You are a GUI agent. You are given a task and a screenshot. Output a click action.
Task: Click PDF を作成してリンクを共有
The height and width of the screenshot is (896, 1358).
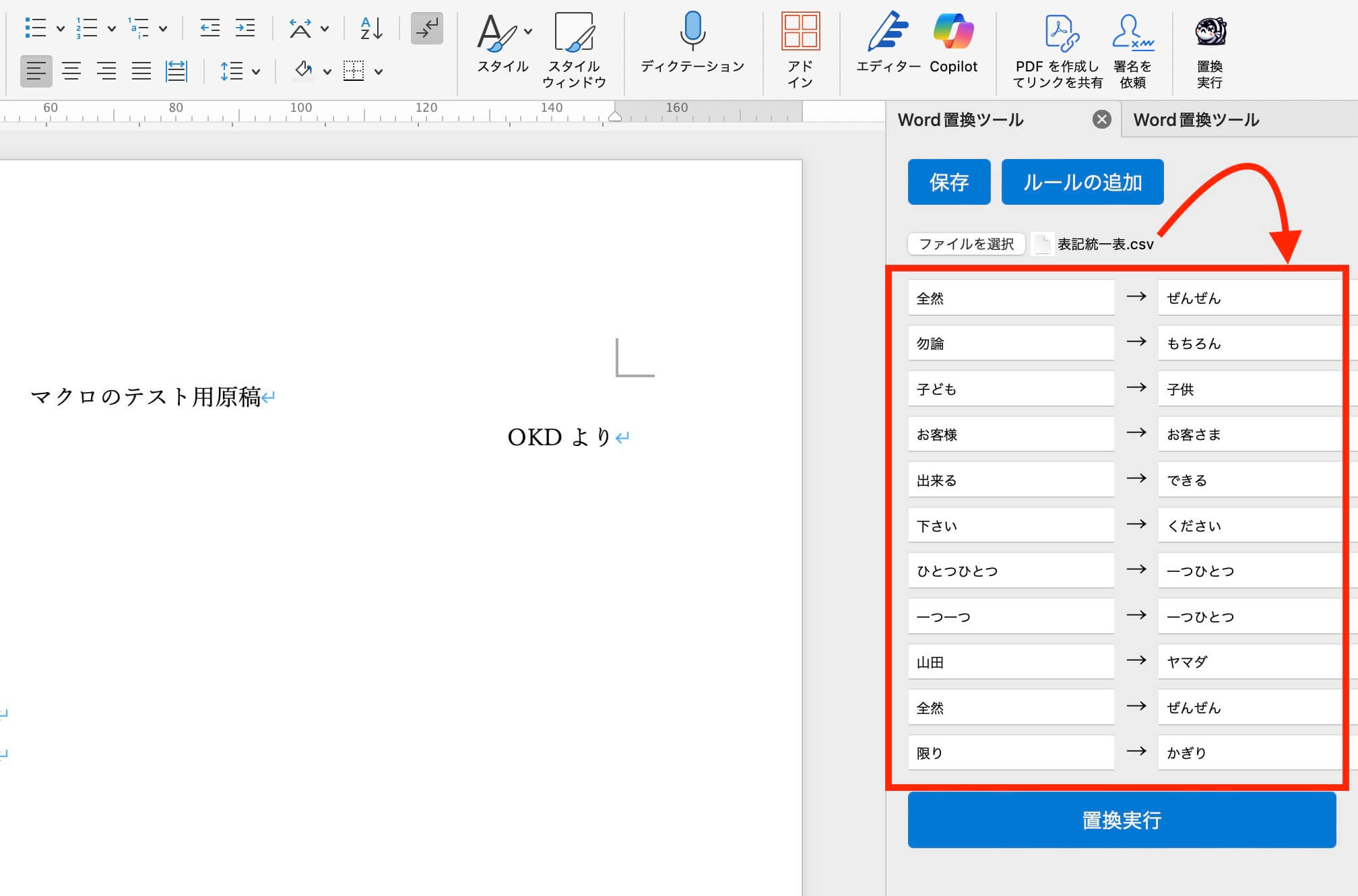tap(1058, 50)
